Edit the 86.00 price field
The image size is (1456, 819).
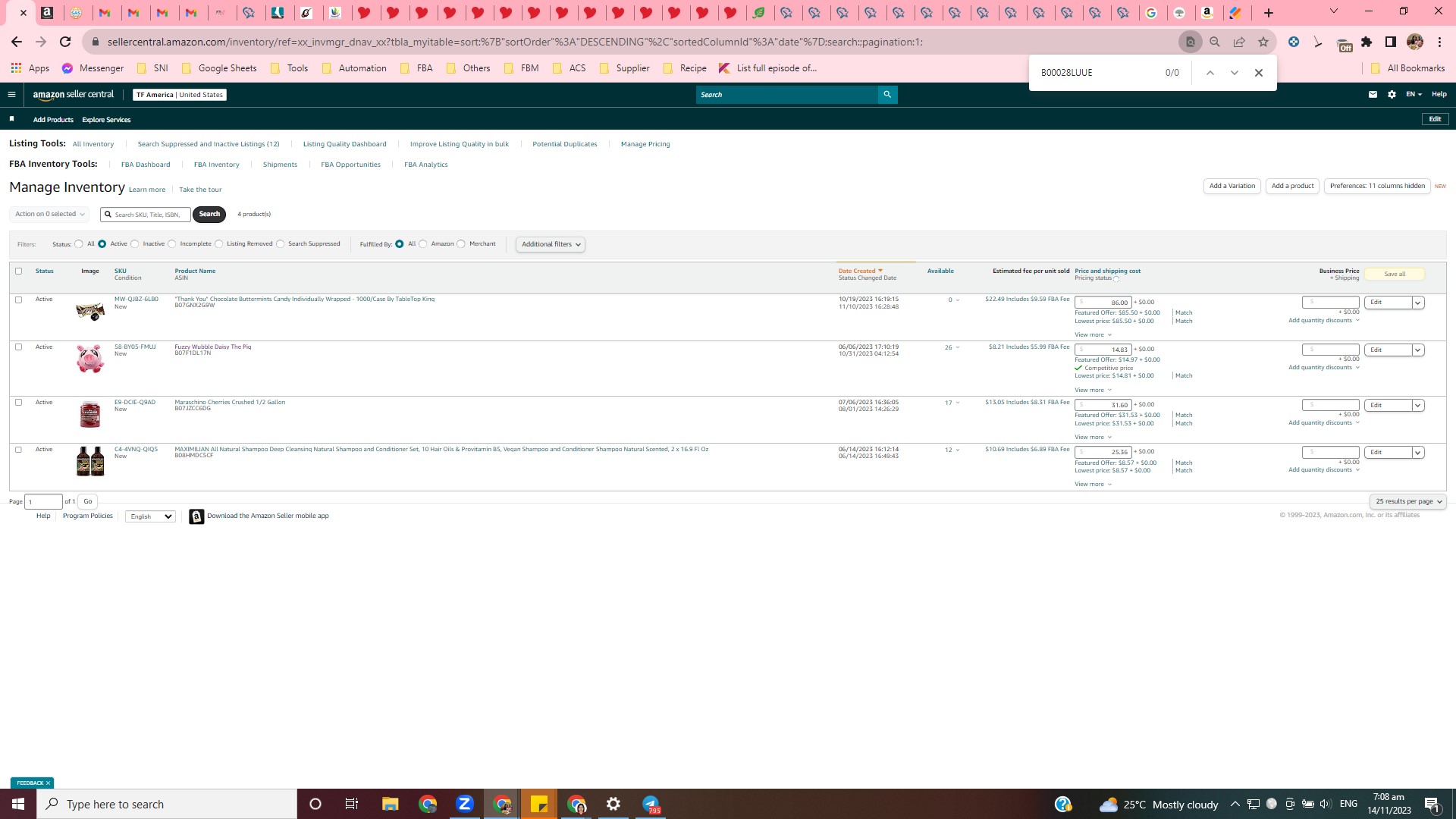(x=1103, y=303)
